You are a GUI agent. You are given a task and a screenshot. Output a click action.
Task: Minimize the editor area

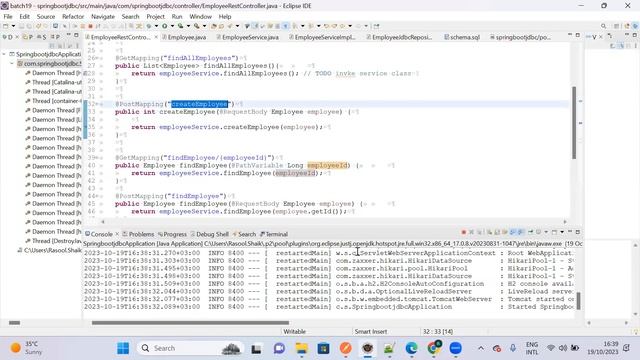(x=570, y=36)
